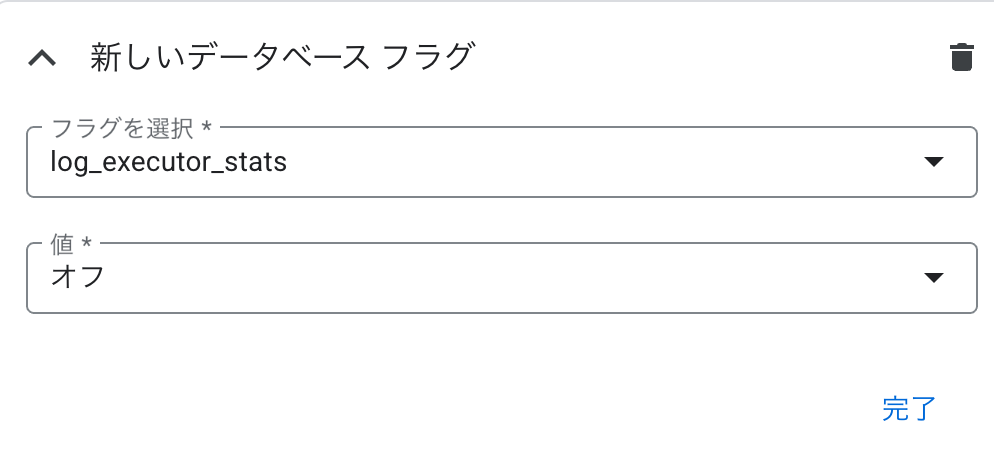Open the 値 combo box
The height and width of the screenshot is (456, 994).
(x=501, y=278)
